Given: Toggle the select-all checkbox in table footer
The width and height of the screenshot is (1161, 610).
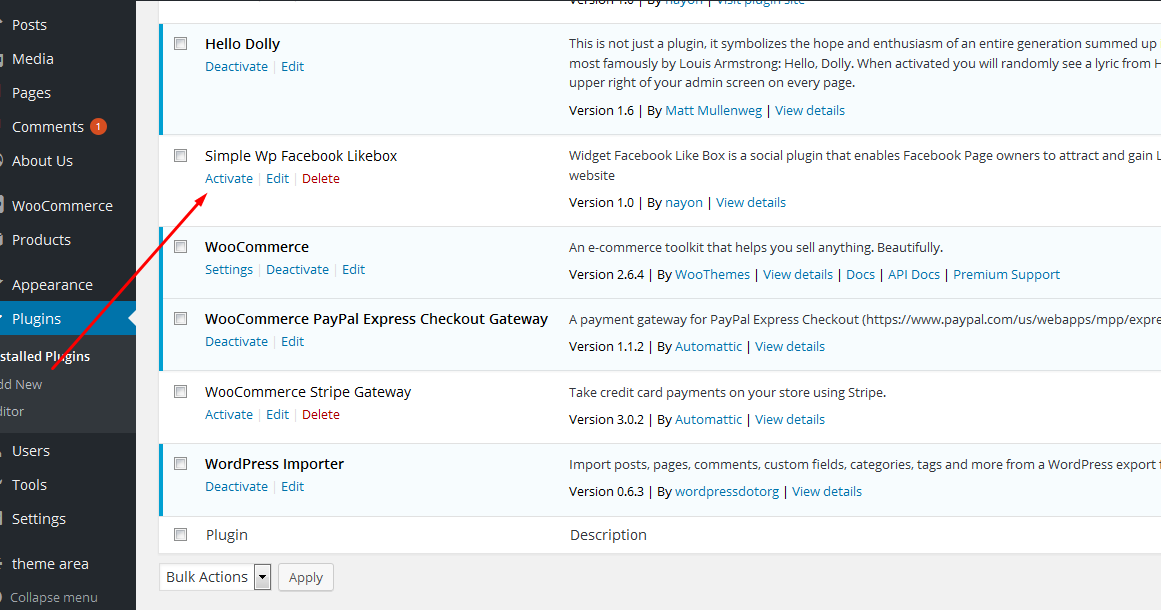Looking at the screenshot, I should pyautogui.click(x=181, y=534).
